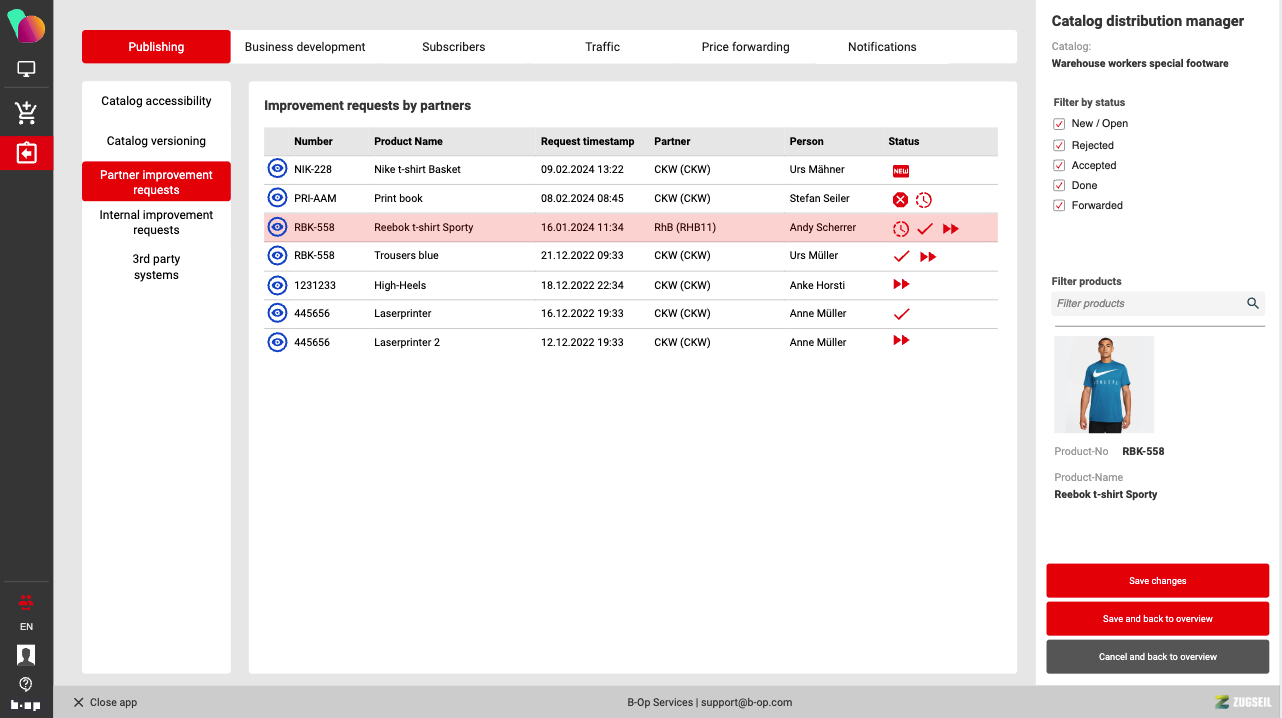Click forwarded arrows icon for High-Heels row
Image resolution: width=1282 pixels, height=718 pixels.
pos(901,285)
